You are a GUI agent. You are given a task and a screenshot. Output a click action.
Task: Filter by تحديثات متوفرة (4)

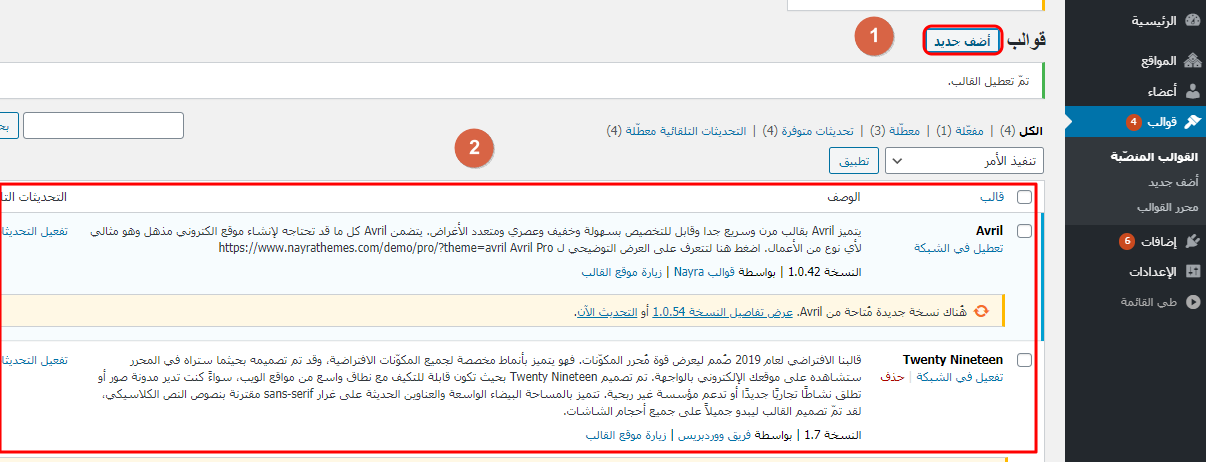(808, 131)
